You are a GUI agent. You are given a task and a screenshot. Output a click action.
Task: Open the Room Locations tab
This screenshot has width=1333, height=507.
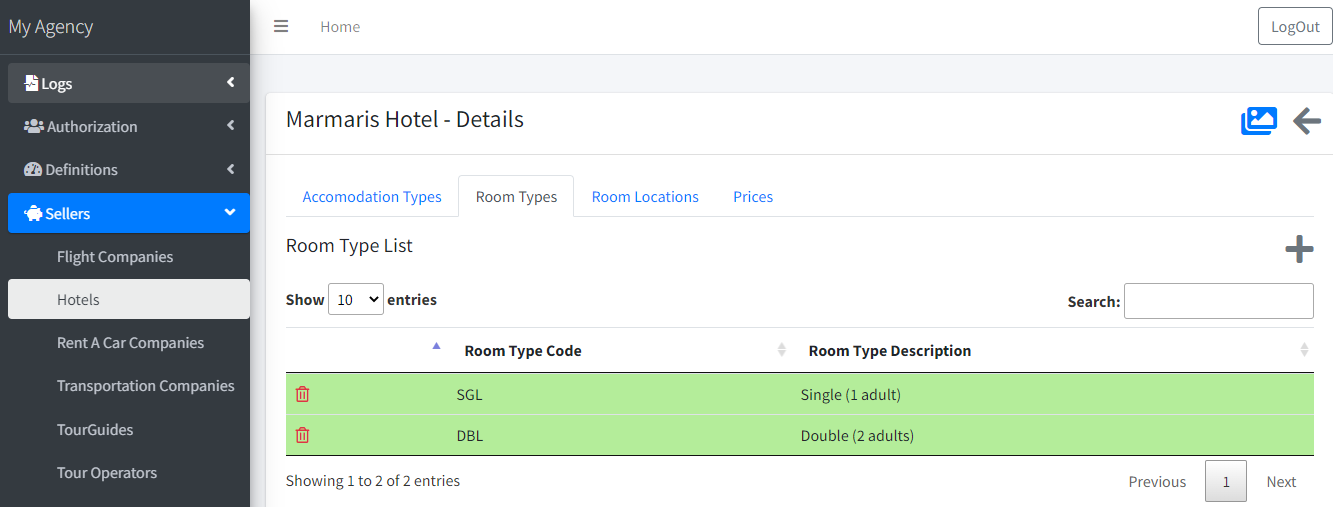(x=644, y=197)
